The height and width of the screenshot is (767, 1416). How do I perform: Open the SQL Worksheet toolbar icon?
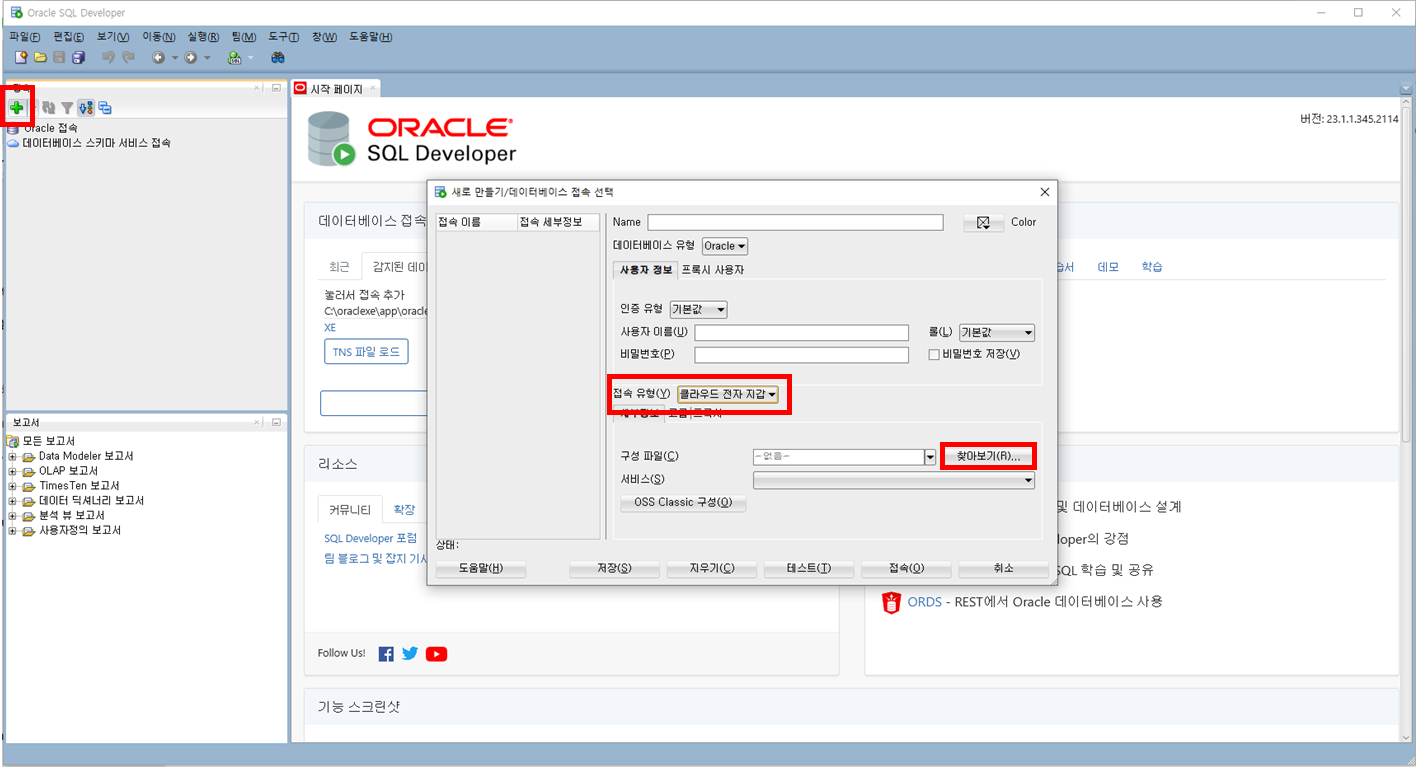(234, 58)
